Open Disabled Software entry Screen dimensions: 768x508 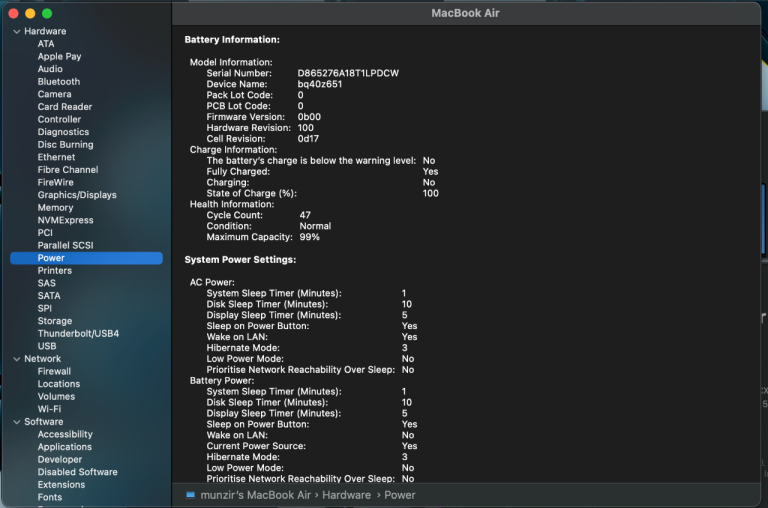(77, 472)
